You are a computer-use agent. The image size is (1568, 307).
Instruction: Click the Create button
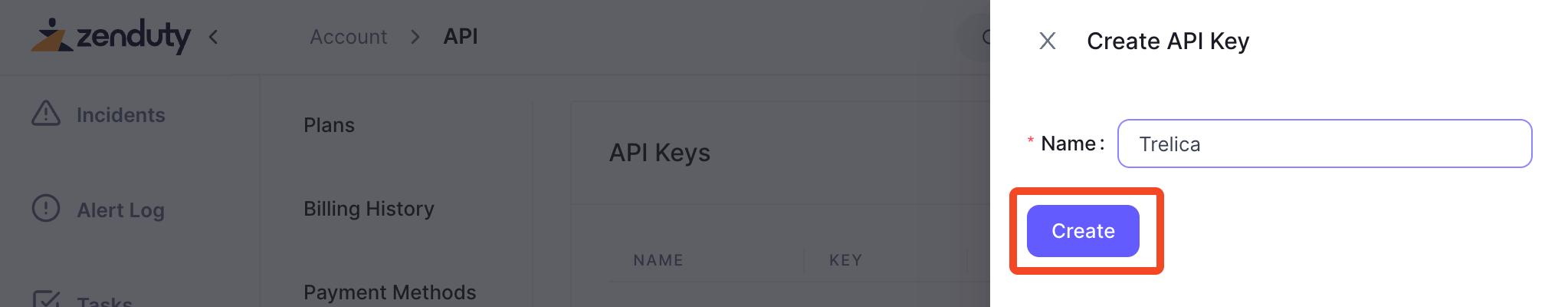click(x=1083, y=231)
